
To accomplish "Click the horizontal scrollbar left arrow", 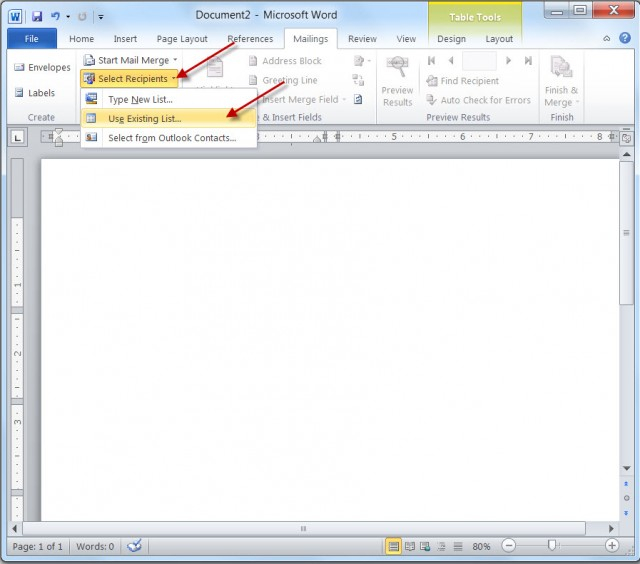I will pos(15,528).
